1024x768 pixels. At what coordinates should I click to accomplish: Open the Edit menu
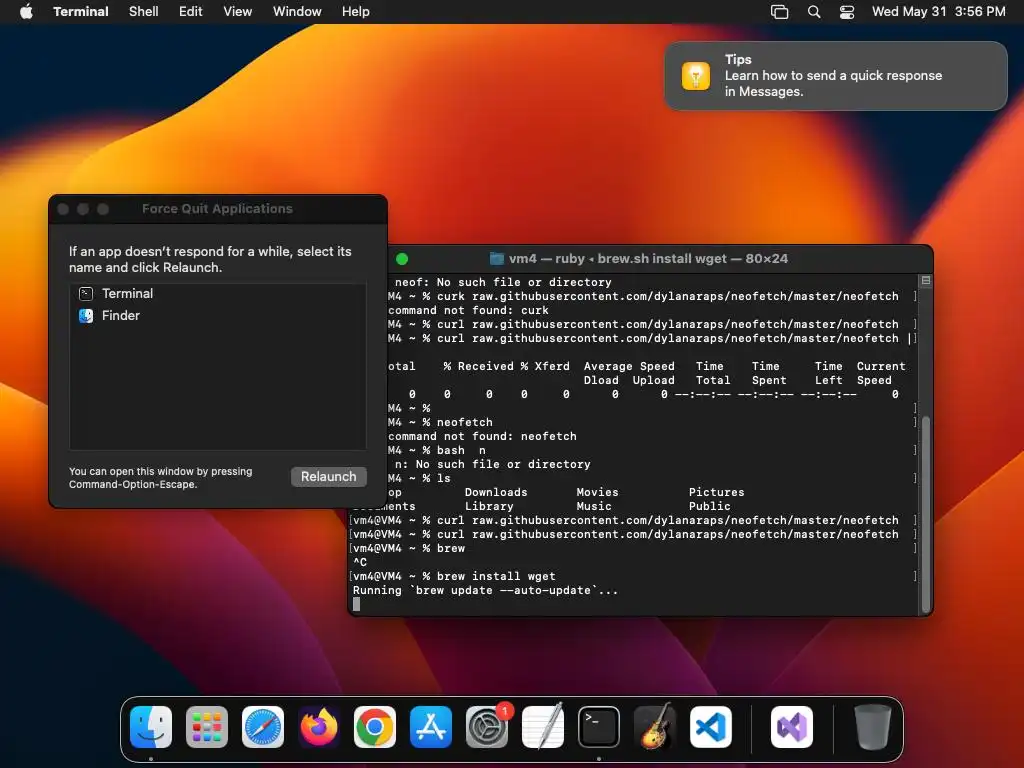190,11
